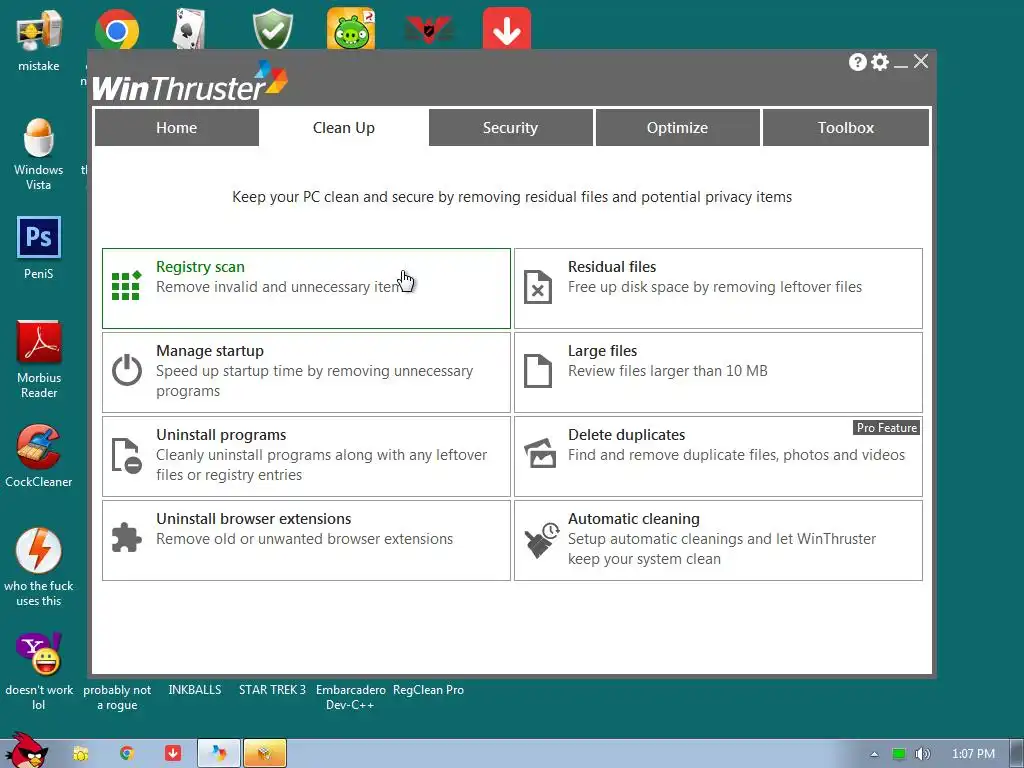Select the red winged shield desktop icon
The width and height of the screenshot is (1024, 768).
click(x=429, y=30)
